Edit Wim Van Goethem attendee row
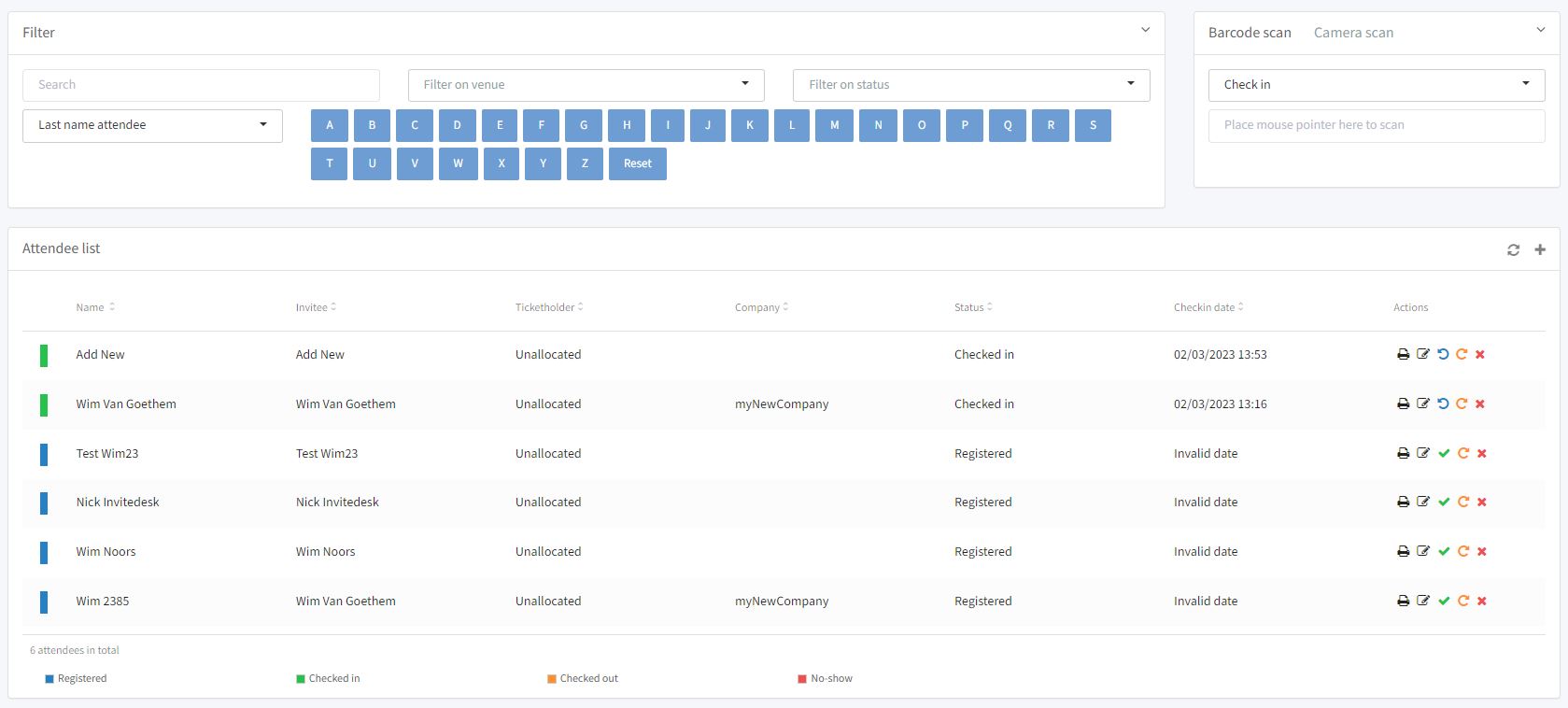The width and height of the screenshot is (1568, 708). (1423, 404)
